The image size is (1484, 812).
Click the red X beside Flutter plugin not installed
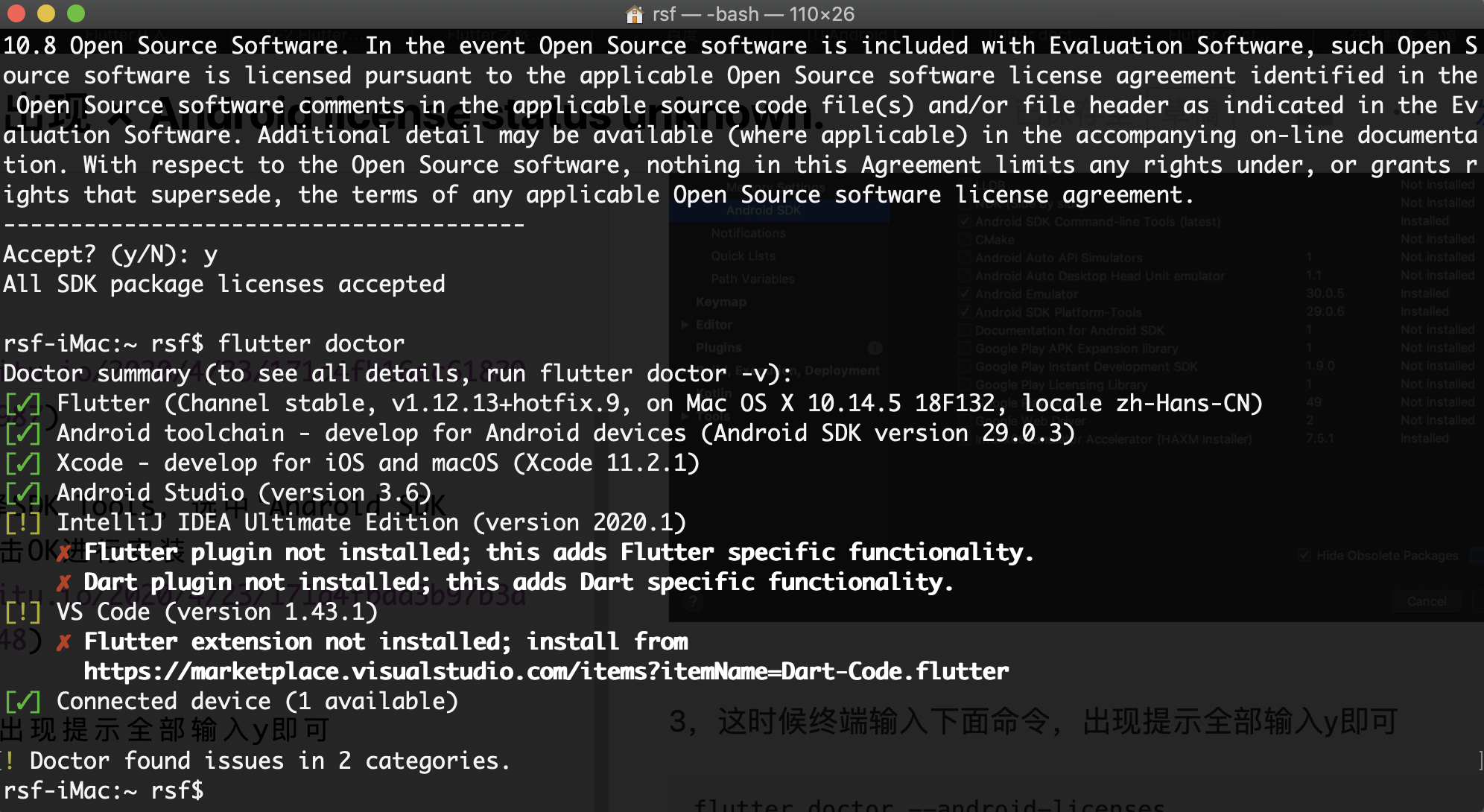pos(64,553)
